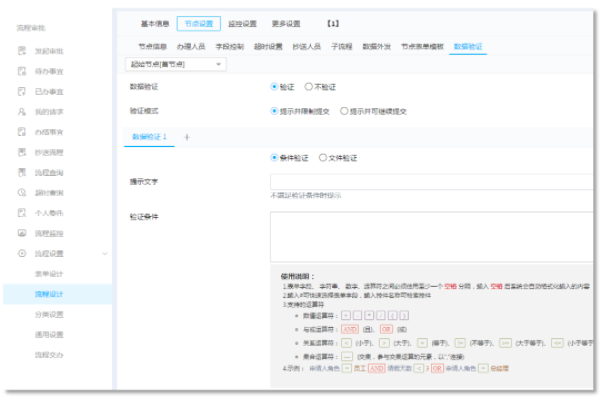
Task: Open the 节点表单模板 sub-tab
Action: (422, 46)
